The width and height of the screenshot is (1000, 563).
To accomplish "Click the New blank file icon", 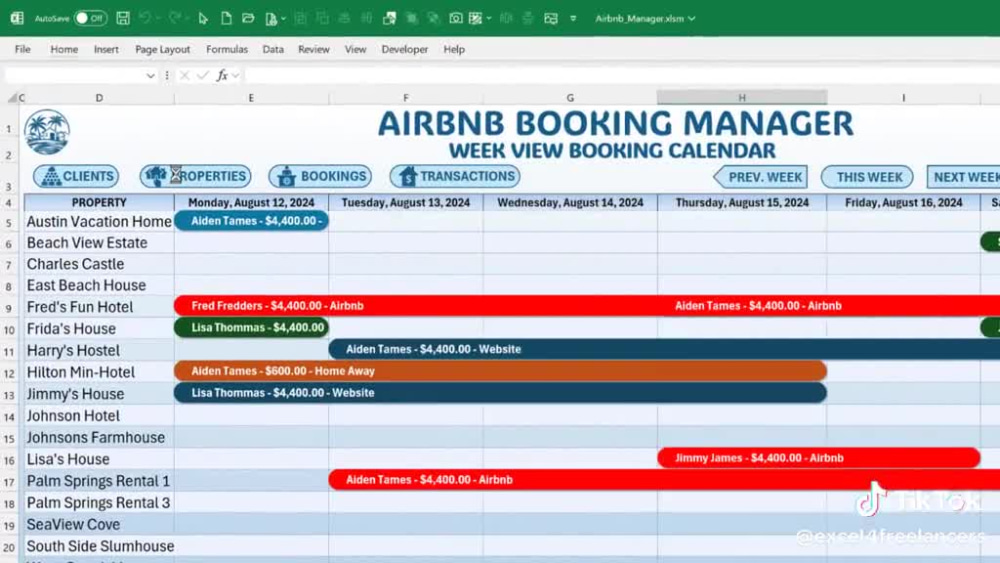I will (x=226, y=18).
